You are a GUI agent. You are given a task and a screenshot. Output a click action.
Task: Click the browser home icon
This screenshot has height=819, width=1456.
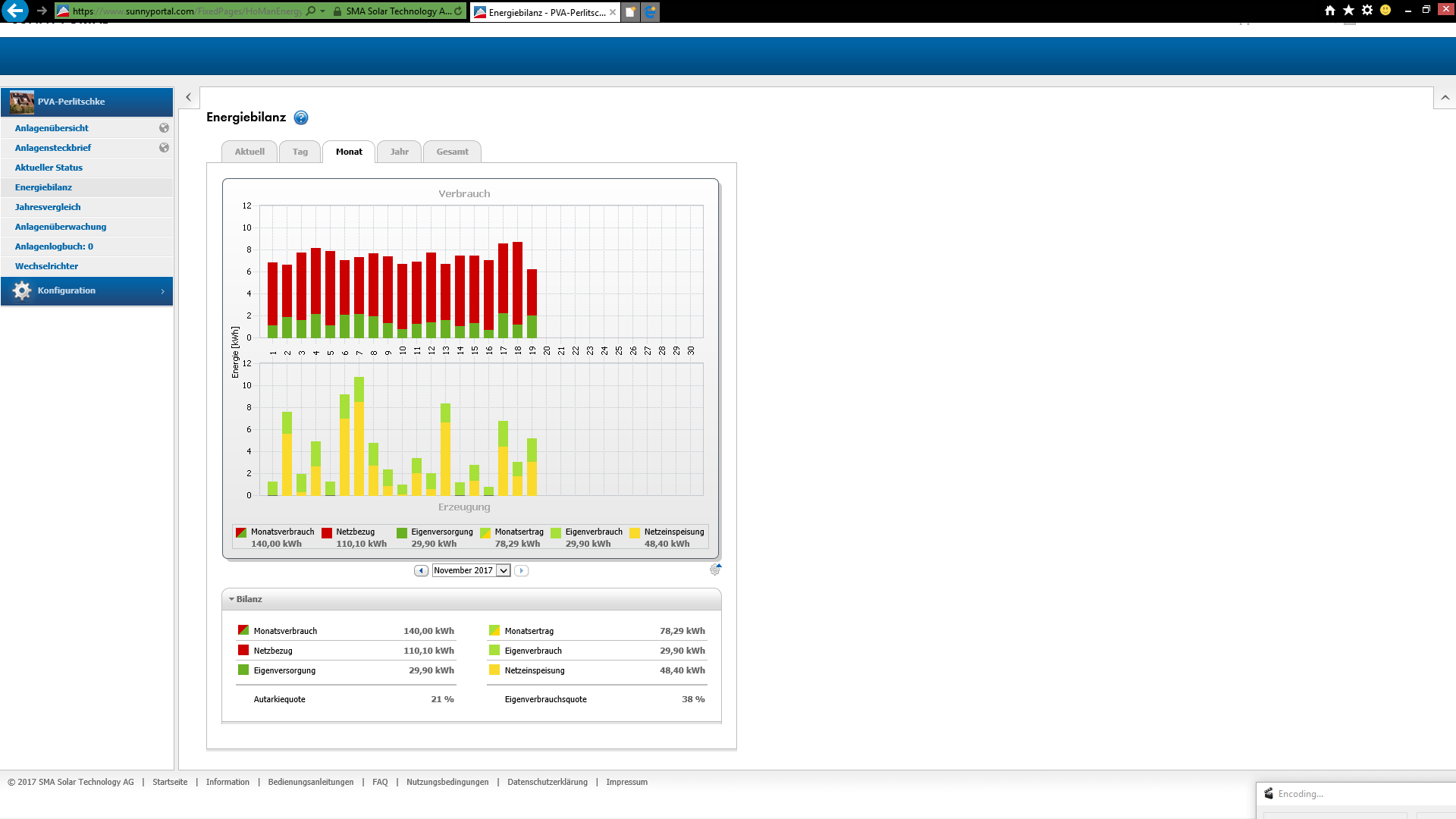(1329, 11)
